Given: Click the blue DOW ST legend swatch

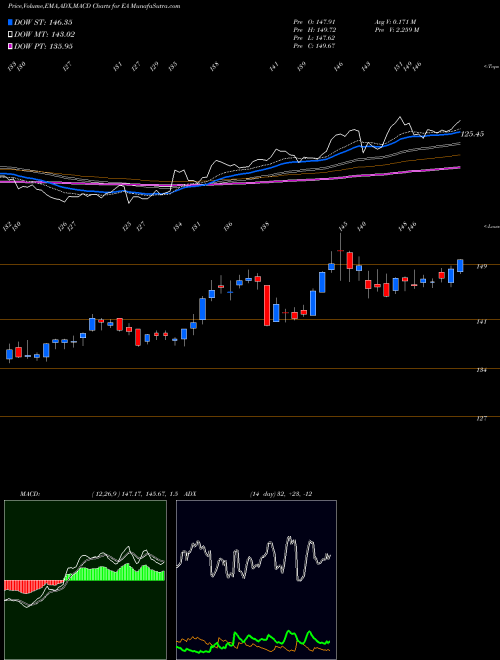Looking at the screenshot, I should [10, 22].
